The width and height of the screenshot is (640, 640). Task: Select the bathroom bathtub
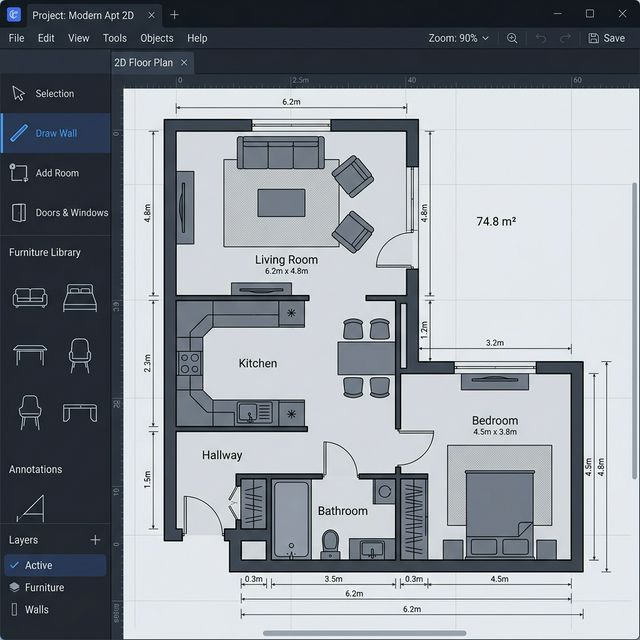291,520
